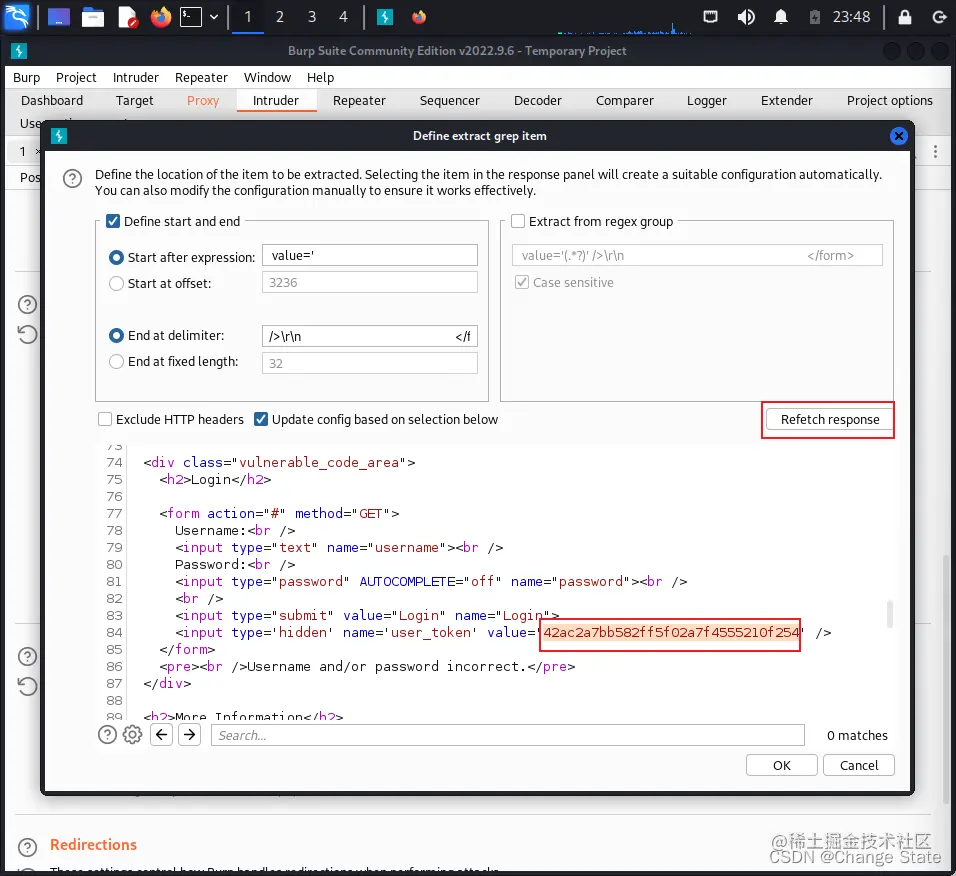Switch to workspace 2
Screen dimensions: 956x876
tap(280, 17)
